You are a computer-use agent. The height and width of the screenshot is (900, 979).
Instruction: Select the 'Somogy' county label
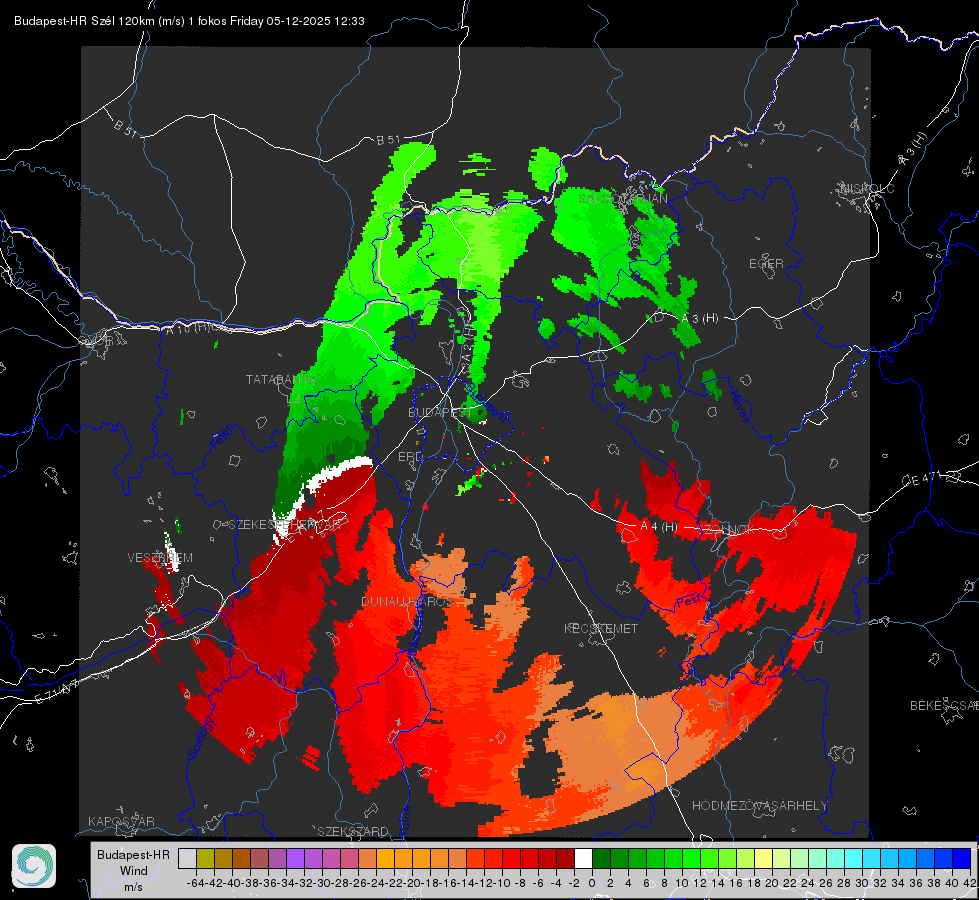(x=202, y=738)
